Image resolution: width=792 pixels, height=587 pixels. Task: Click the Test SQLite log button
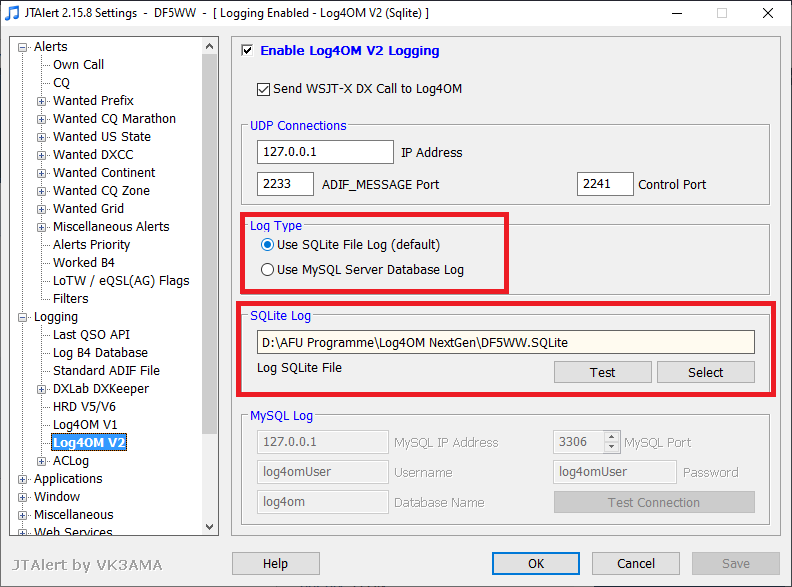(603, 372)
